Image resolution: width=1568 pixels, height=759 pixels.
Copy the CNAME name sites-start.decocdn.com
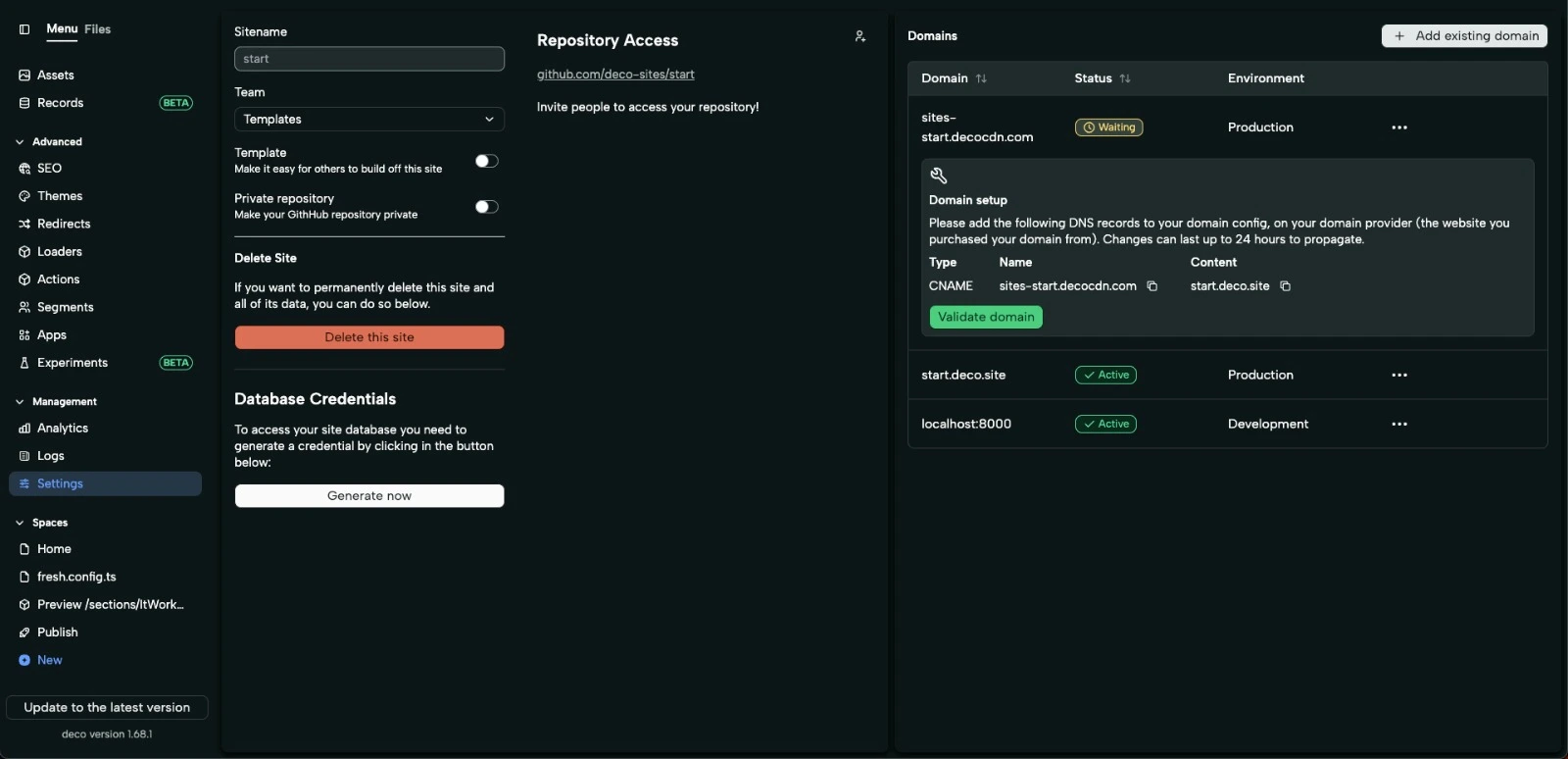pos(1152,286)
